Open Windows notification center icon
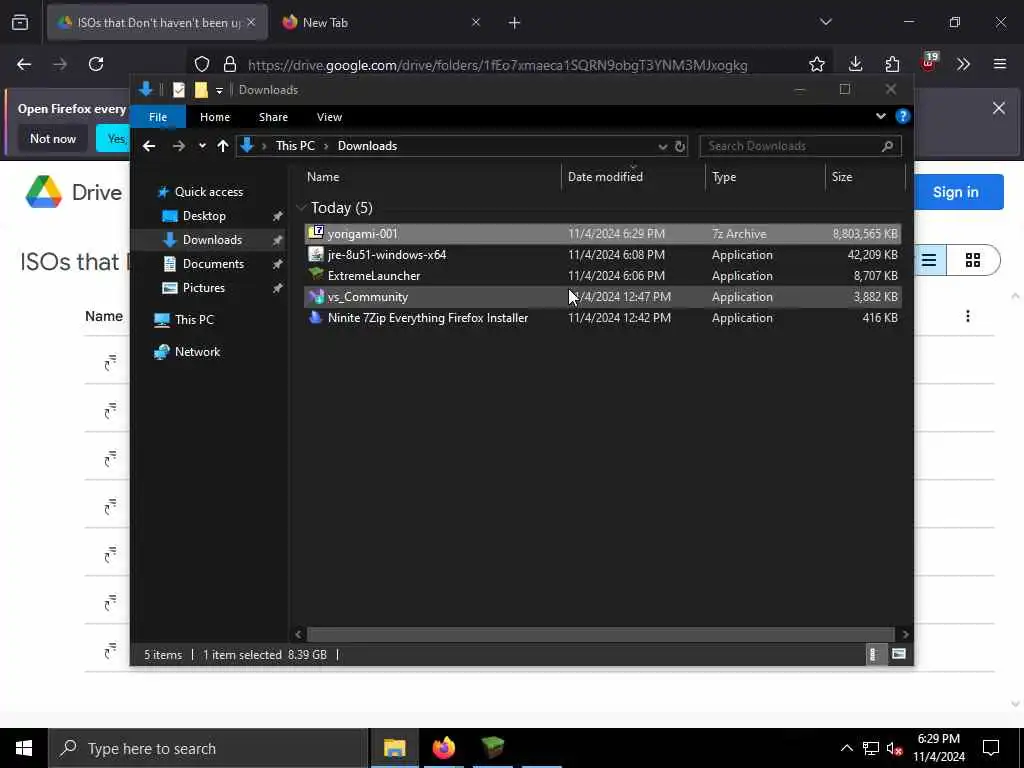Viewport: 1024px width, 768px height. pos(991,748)
